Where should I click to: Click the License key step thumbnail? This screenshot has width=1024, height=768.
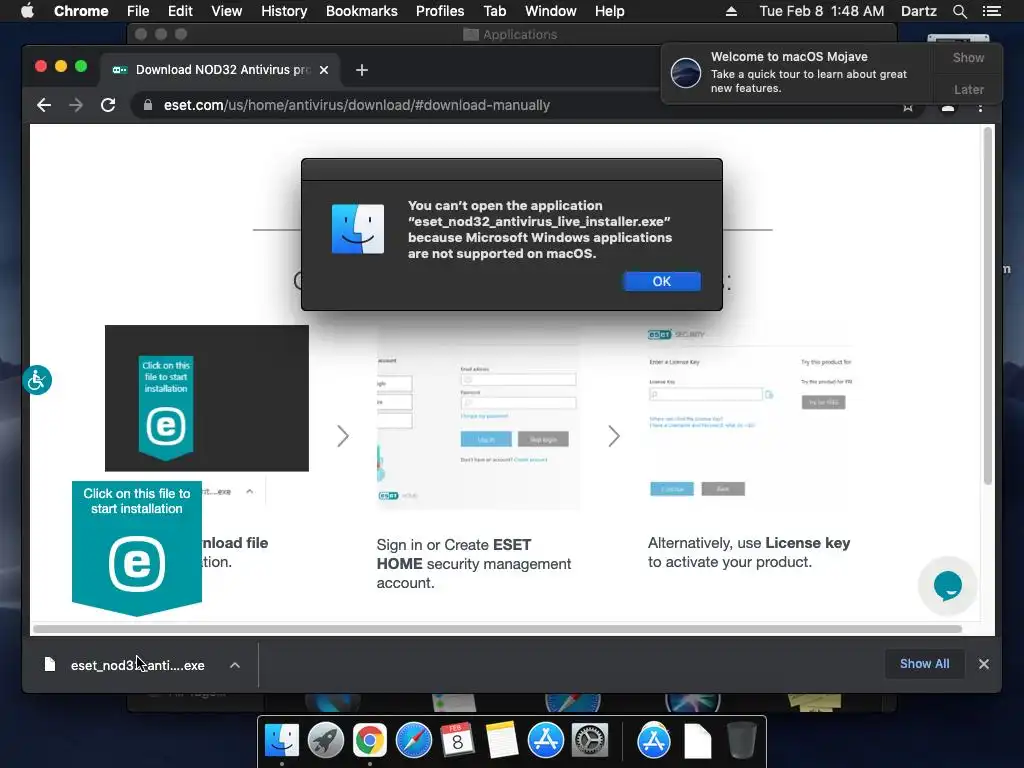[x=750, y=413]
